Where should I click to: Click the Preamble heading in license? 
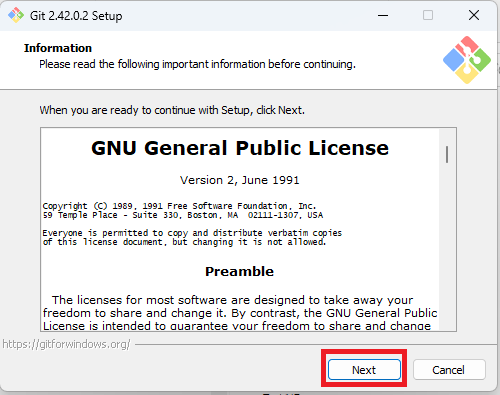[x=239, y=271]
